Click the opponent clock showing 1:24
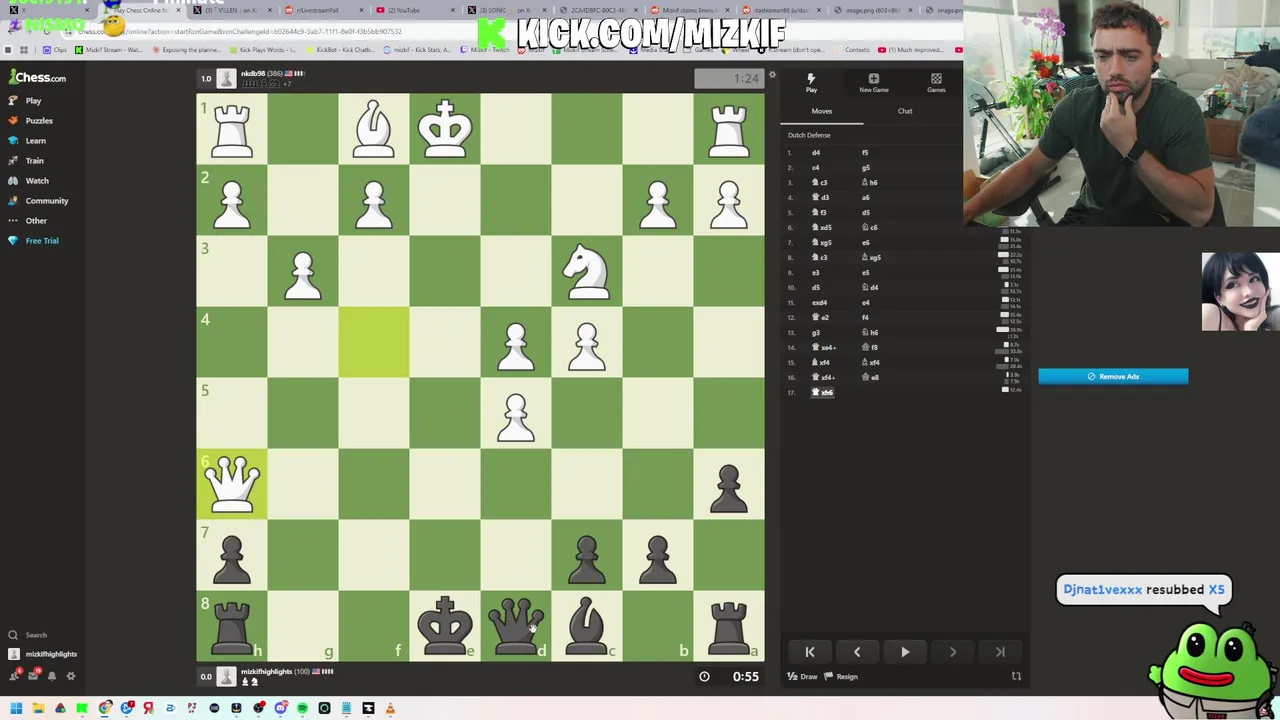Image resolution: width=1280 pixels, height=720 pixels. point(728,78)
